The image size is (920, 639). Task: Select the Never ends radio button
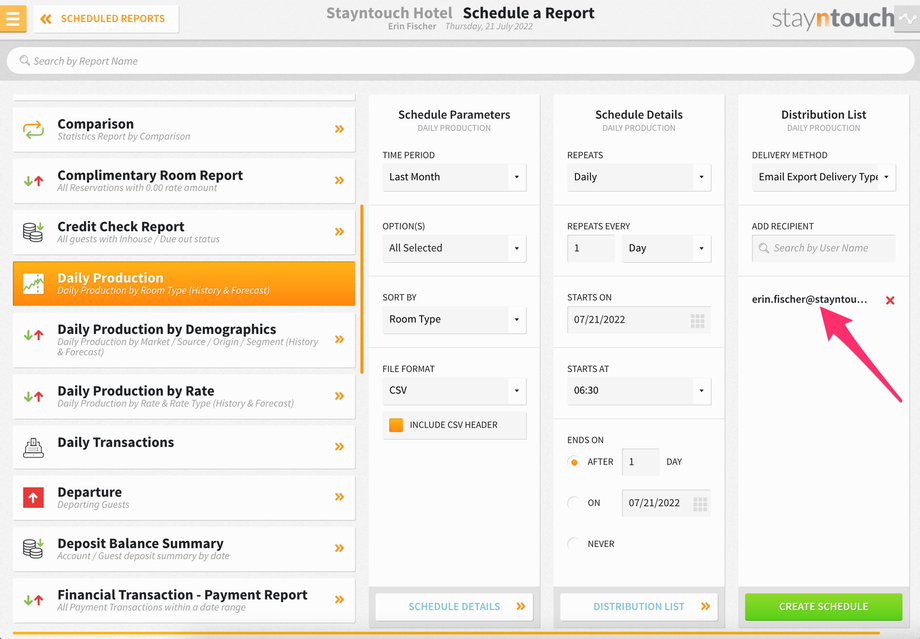pos(574,544)
